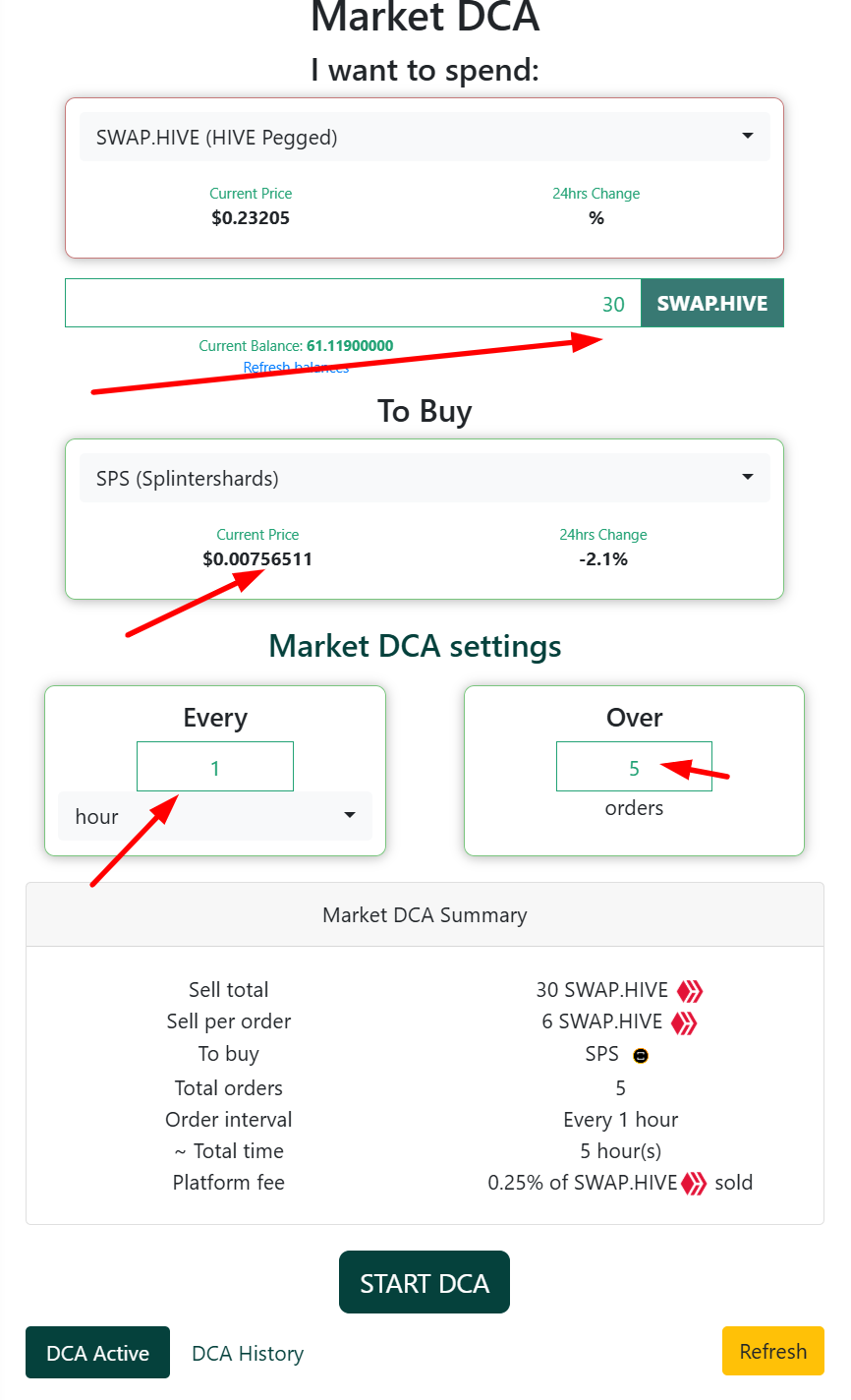
Task: Click the Over orders count field
Action: (634, 767)
